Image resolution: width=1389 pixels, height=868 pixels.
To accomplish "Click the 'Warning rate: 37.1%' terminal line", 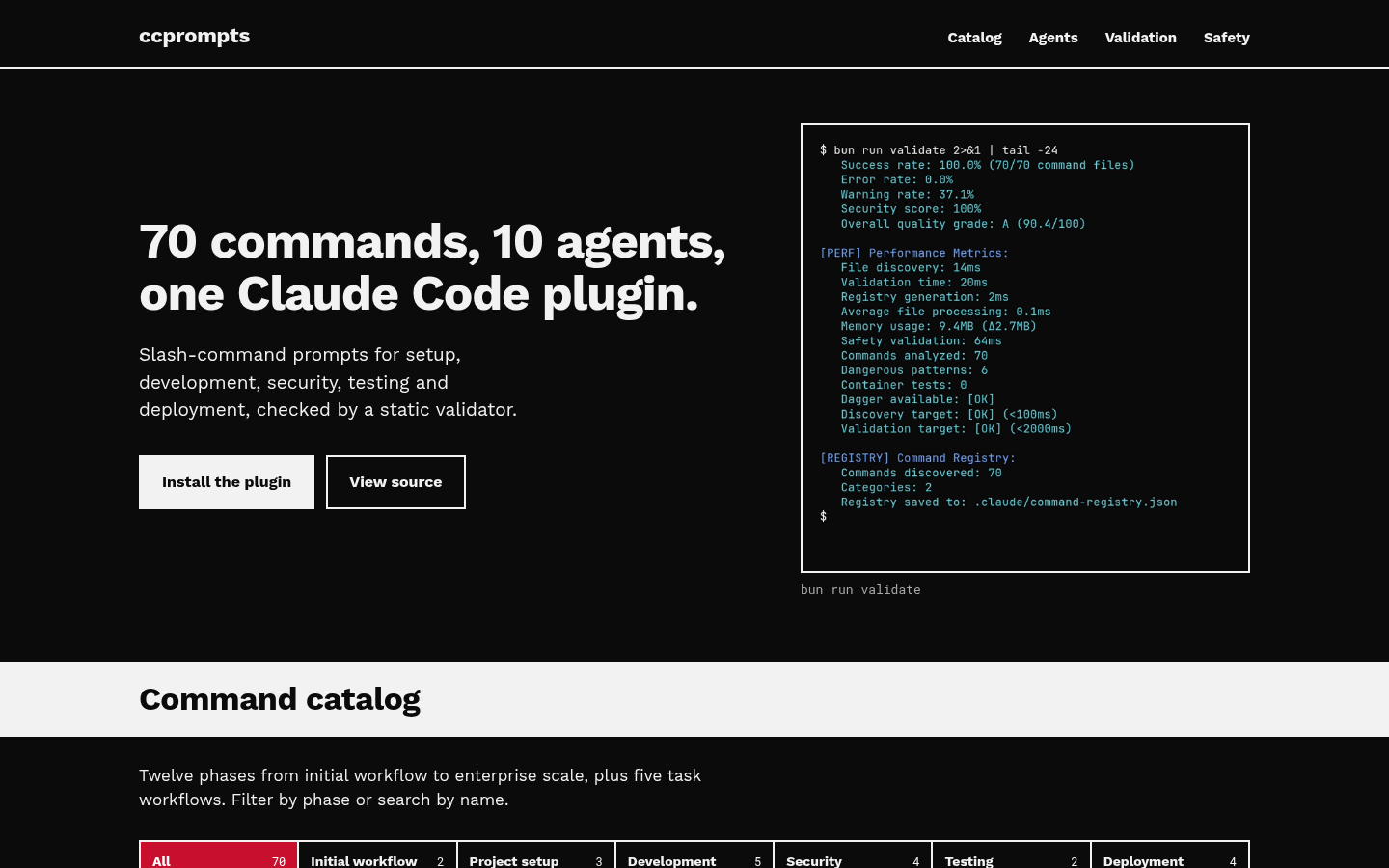I will (x=907, y=195).
